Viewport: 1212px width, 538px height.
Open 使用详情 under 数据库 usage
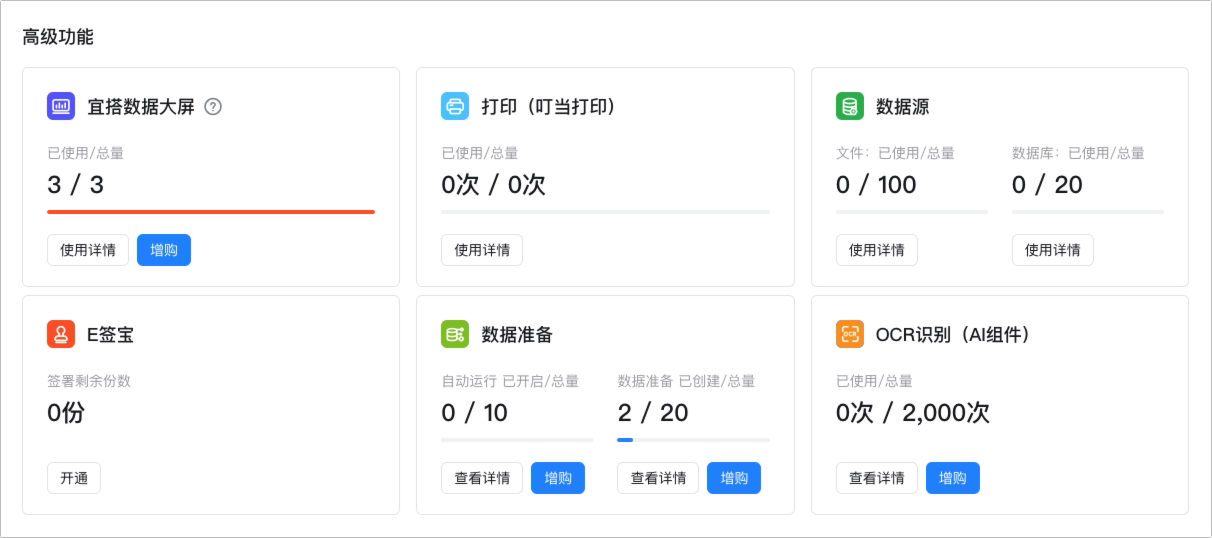[x=1053, y=250]
